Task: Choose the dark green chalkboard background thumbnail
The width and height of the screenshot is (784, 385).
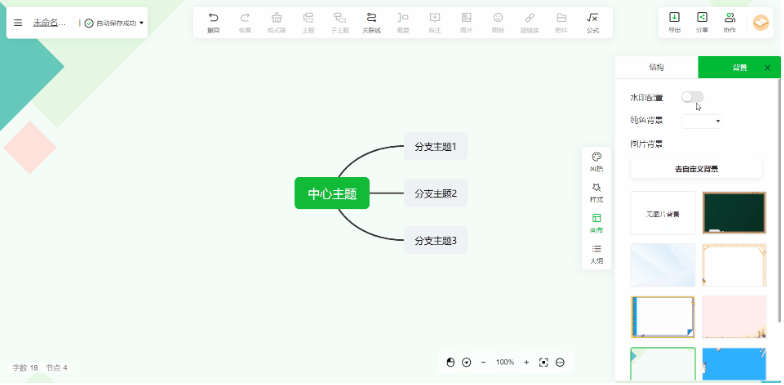Action: point(734,213)
